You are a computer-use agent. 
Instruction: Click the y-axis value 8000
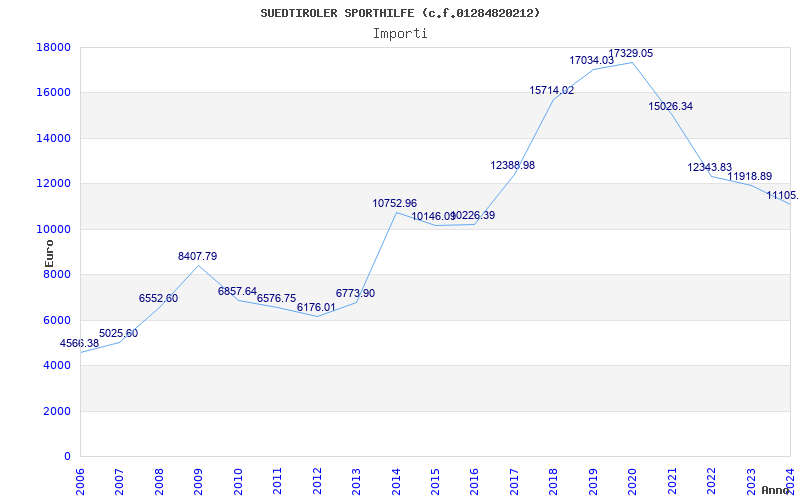pos(57,274)
